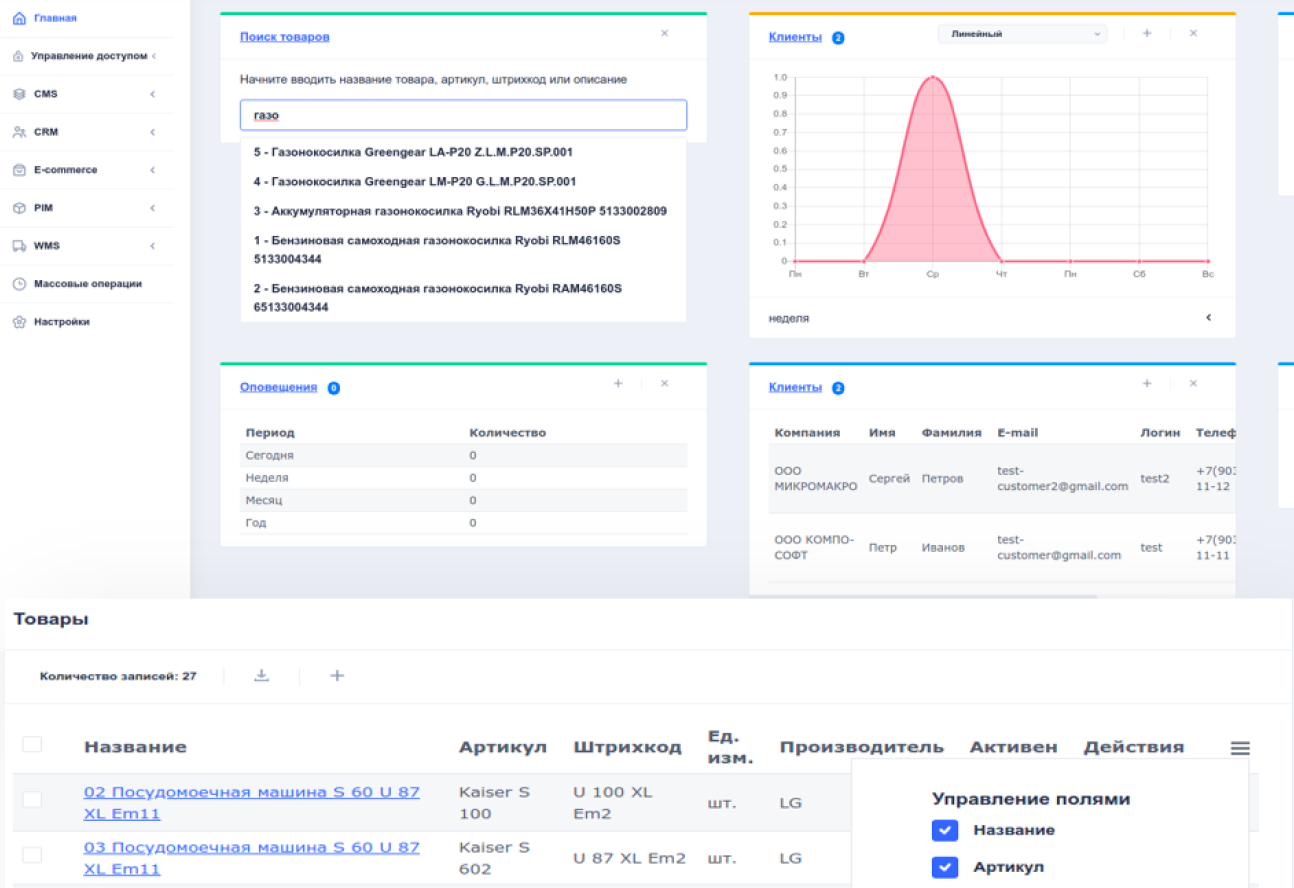Click the Клиенты table horizontal scrollbar
Image resolution: width=1294 pixels, height=888 pixels.
point(923,596)
